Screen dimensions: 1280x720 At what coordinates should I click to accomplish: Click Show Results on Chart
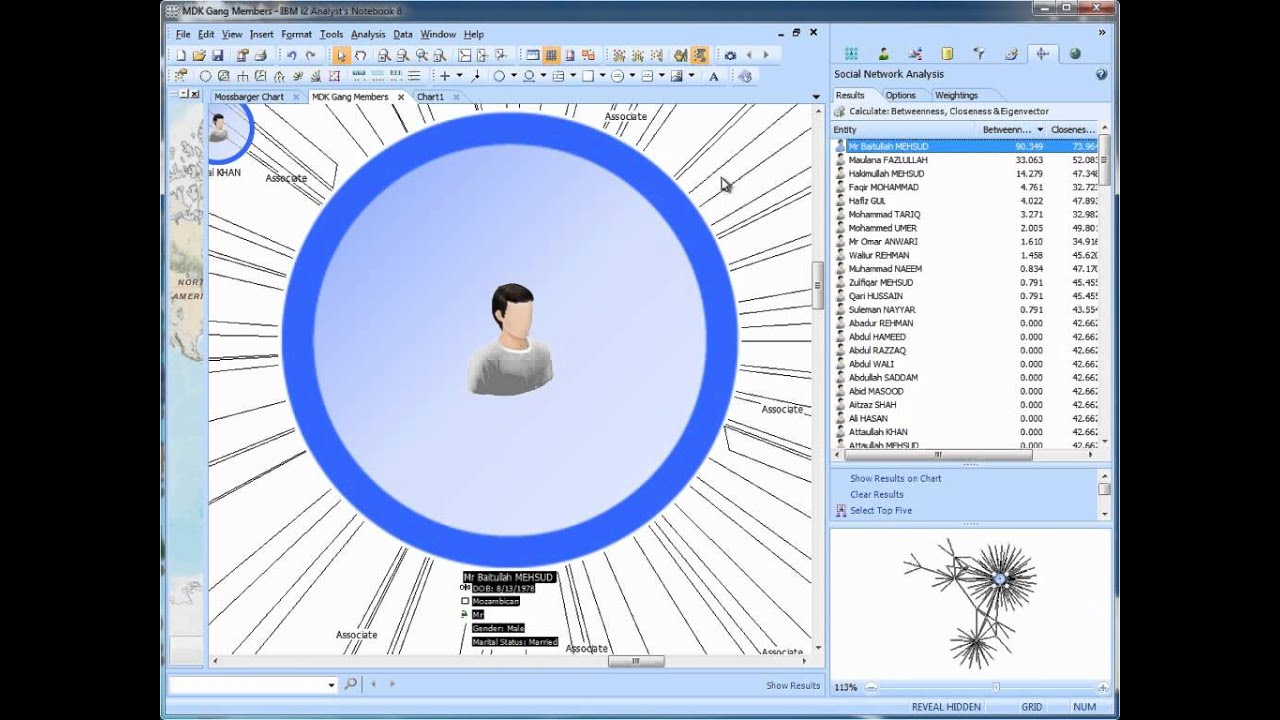click(x=895, y=478)
